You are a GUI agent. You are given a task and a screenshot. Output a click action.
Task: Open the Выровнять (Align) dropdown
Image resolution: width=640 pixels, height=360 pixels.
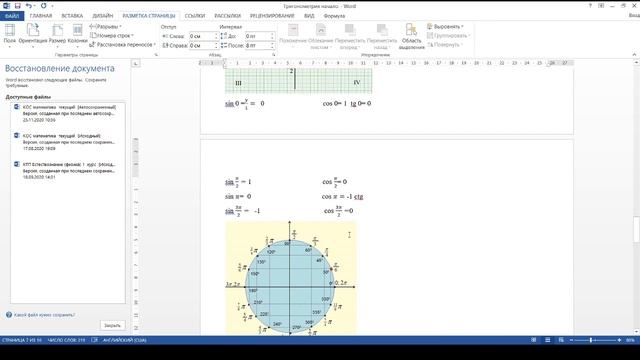[445, 27]
